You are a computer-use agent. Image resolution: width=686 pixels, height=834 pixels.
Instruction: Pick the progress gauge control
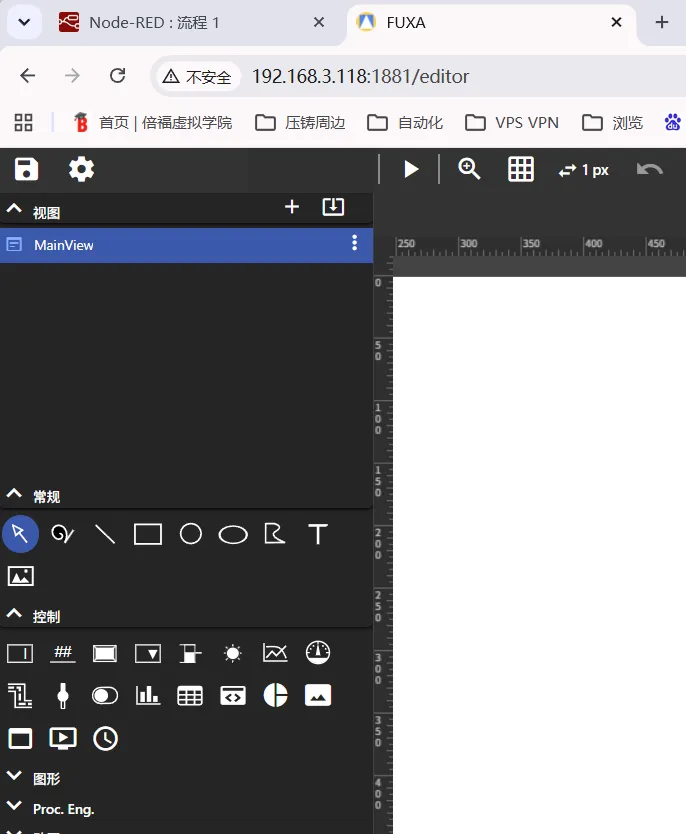tap(190, 654)
